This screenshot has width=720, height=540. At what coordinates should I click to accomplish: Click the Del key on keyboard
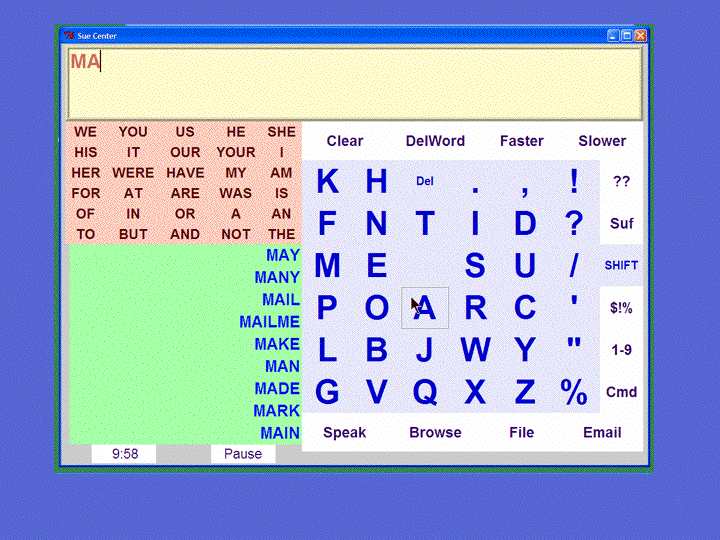pyautogui.click(x=425, y=181)
